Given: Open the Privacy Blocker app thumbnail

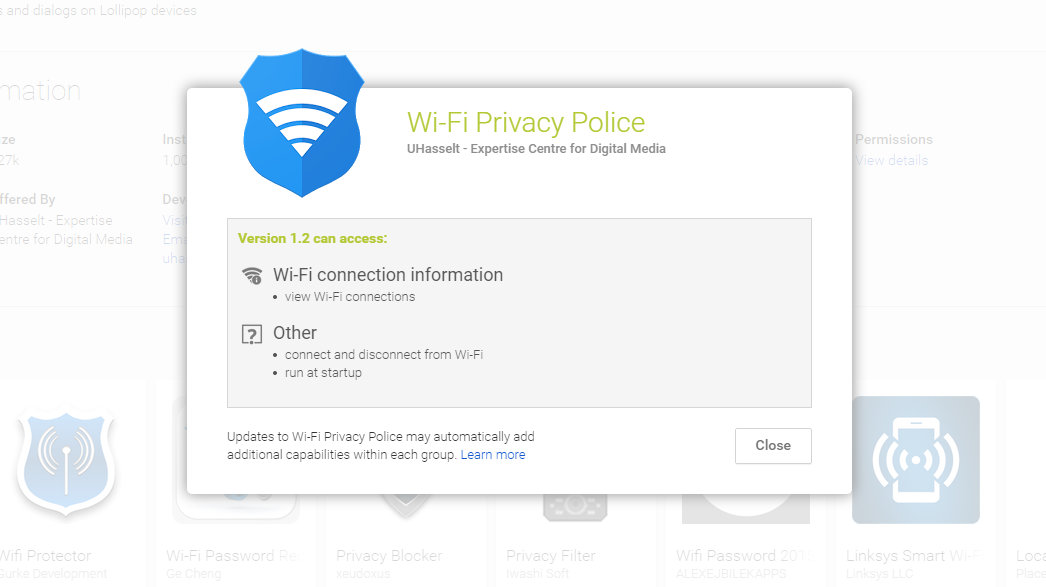Looking at the screenshot, I should (x=406, y=507).
